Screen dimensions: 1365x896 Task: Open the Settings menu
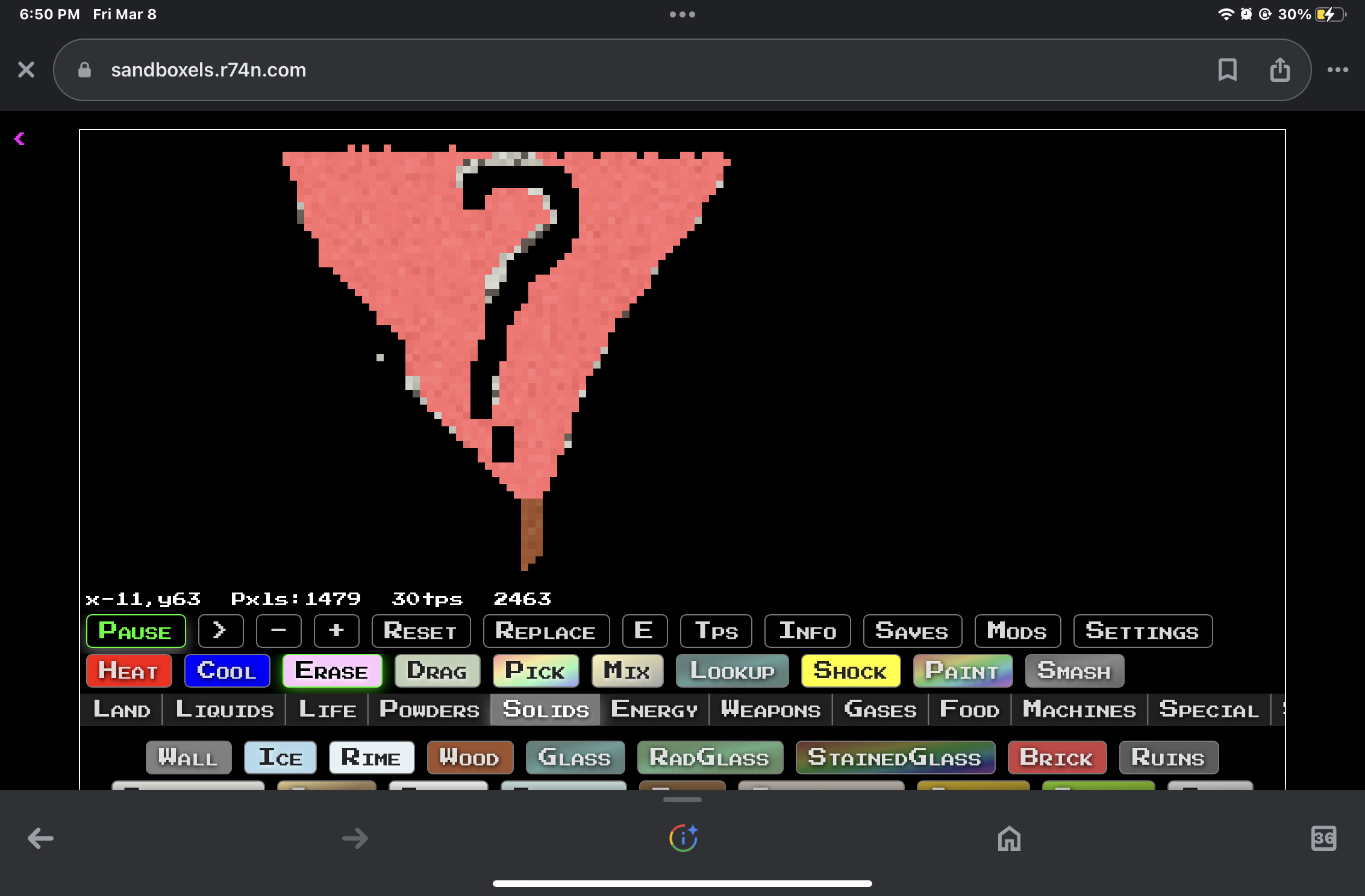tap(1142, 631)
